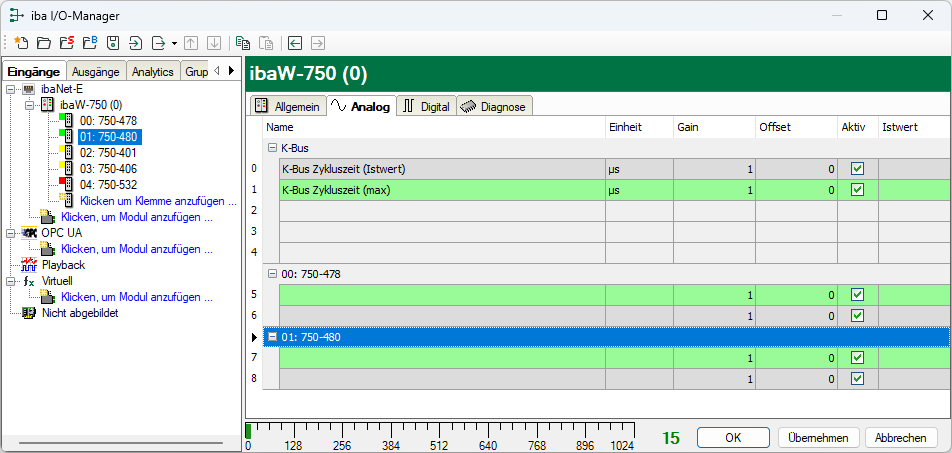Screen dimensions: 952x453
Task: Click the Abbrechen button
Action: point(901,437)
